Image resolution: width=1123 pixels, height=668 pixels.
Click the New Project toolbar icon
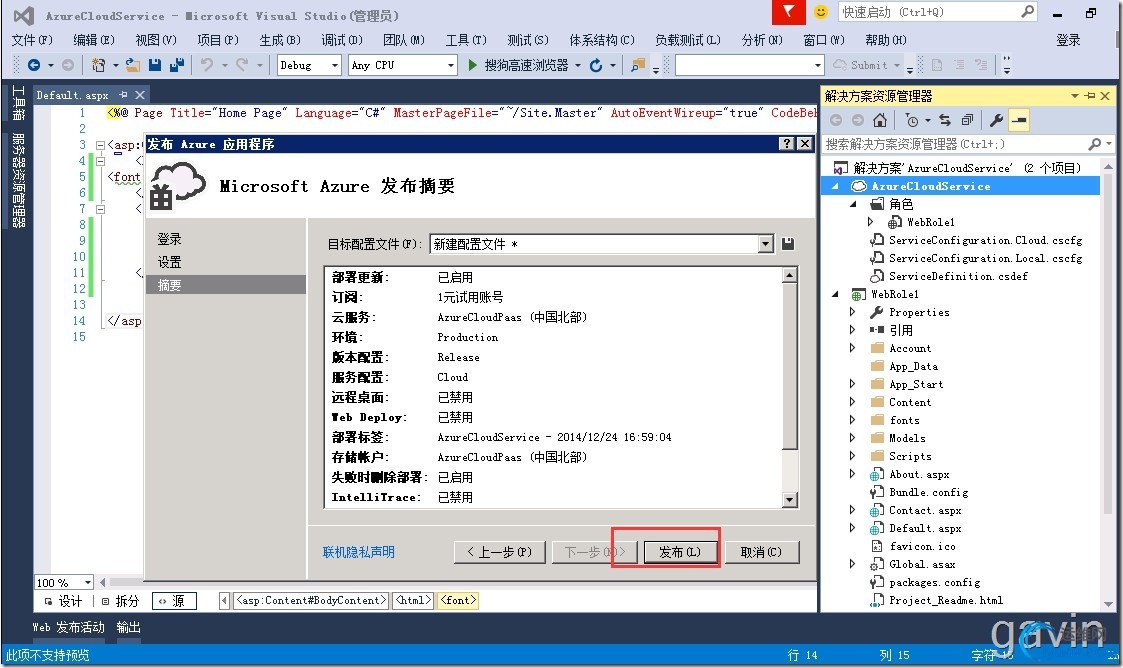tap(99, 65)
